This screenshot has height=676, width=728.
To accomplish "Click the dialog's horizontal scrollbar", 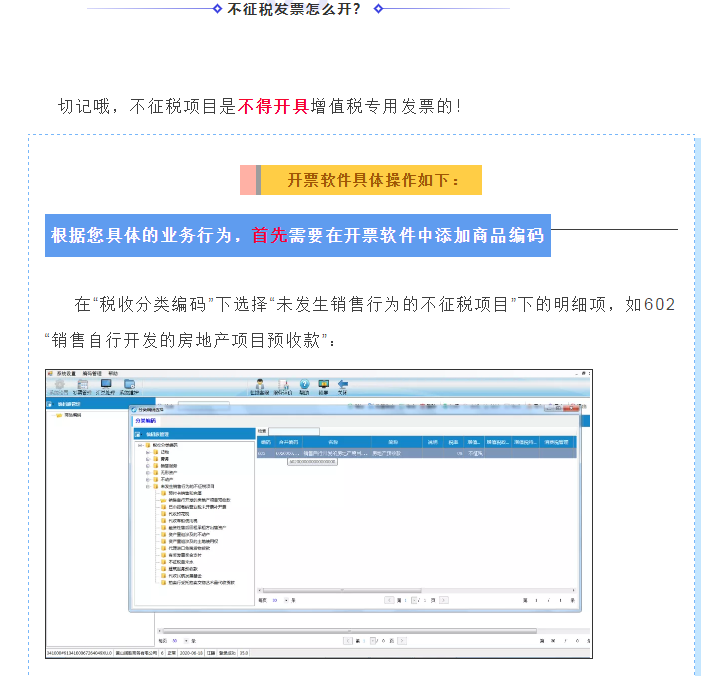I will click(342, 591).
